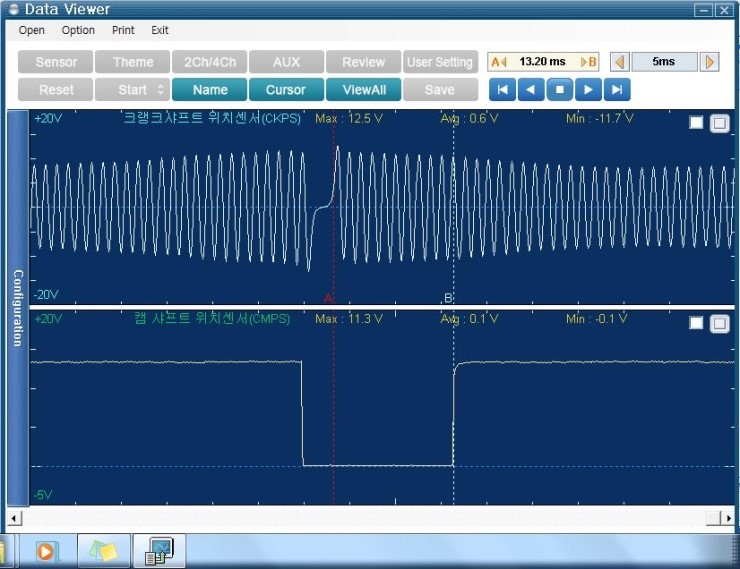The height and width of the screenshot is (569, 740).
Task: Decrease the time base with left arrow
Action: pos(620,62)
